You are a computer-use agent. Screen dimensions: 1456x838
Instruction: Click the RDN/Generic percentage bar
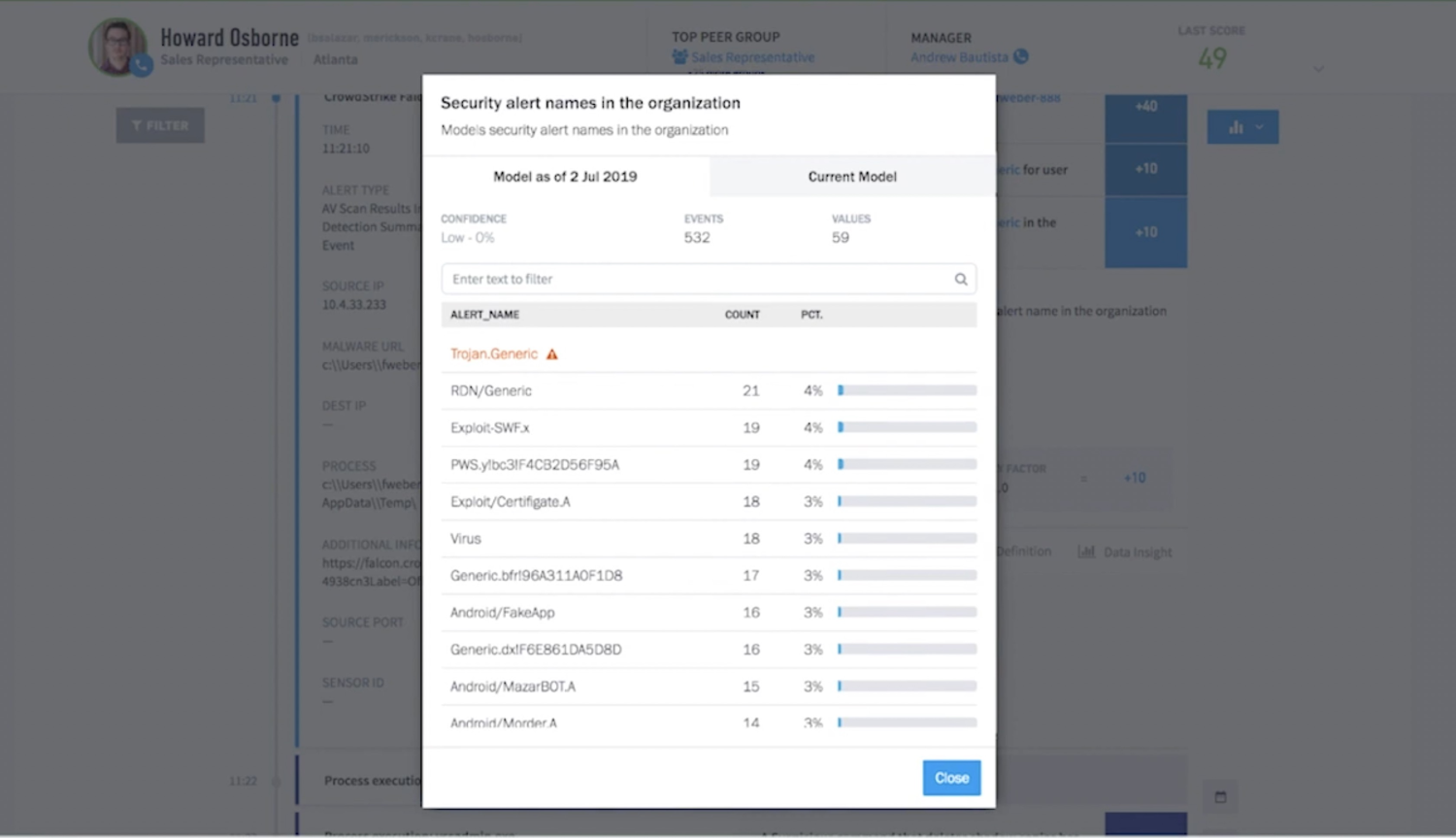tap(908, 390)
